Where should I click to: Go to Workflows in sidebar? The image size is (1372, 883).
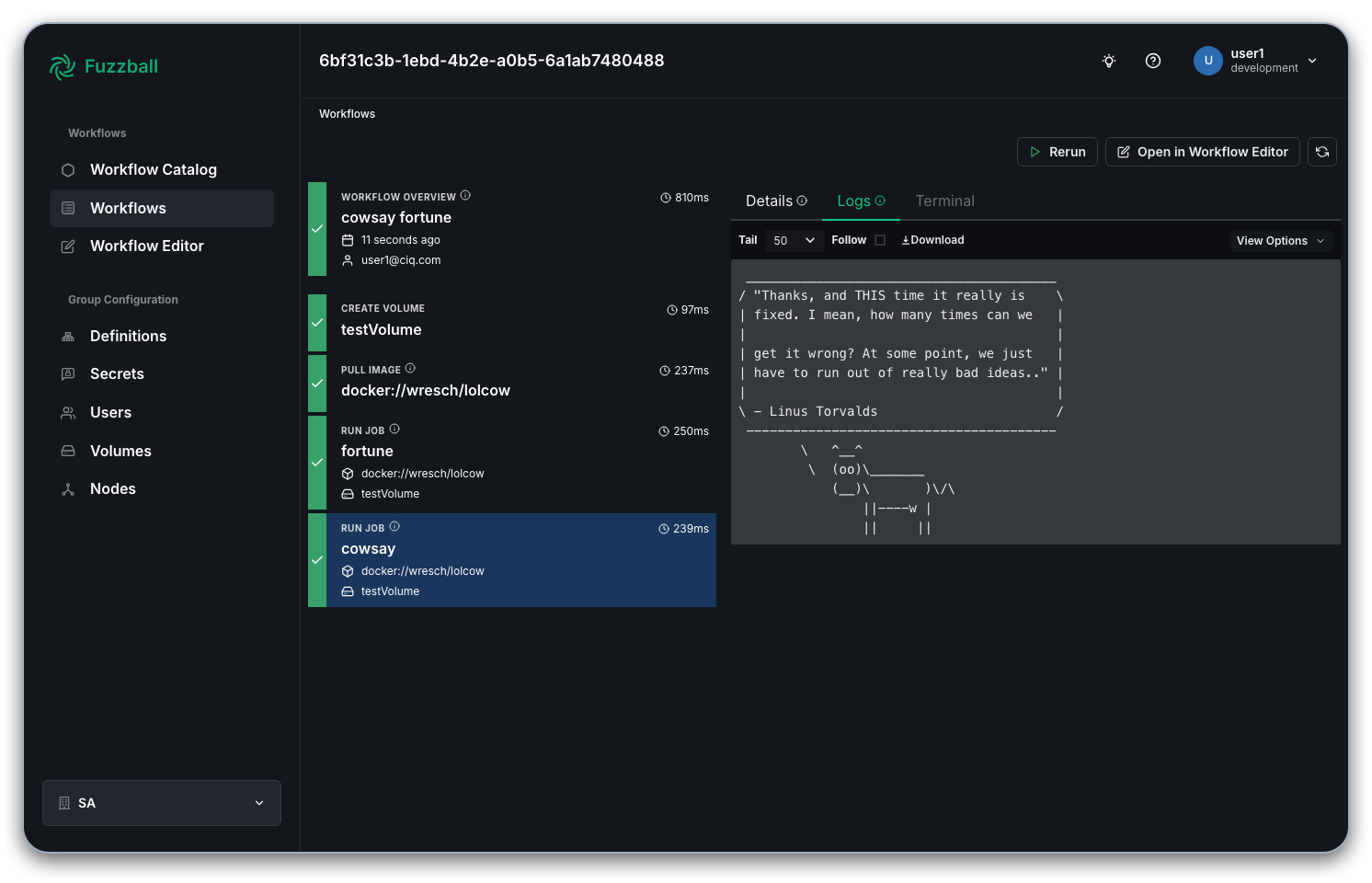click(x=162, y=209)
